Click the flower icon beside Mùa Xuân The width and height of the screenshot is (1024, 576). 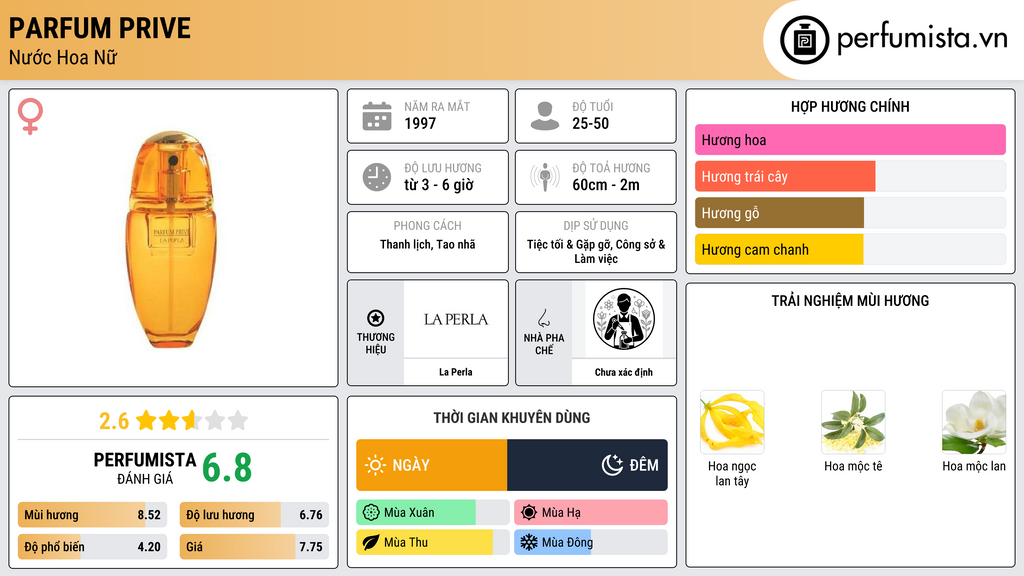pos(370,513)
